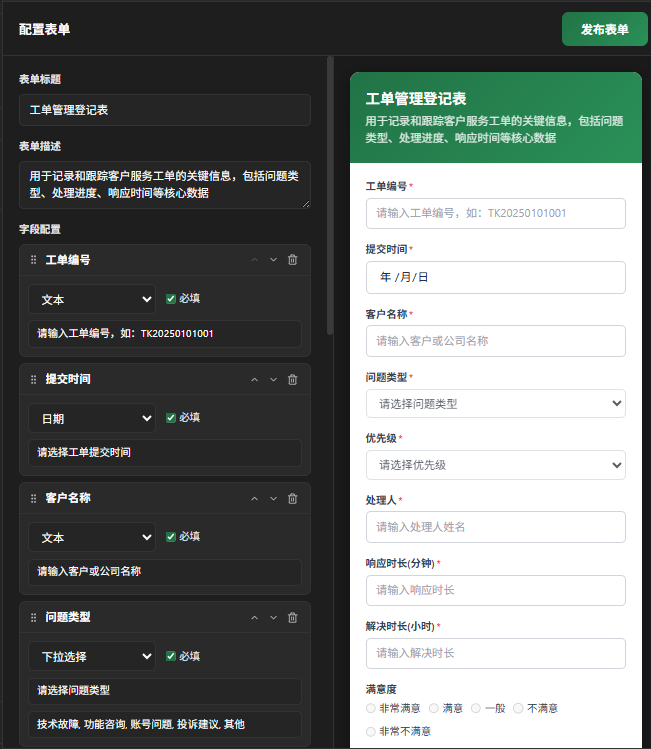This screenshot has height=749, width=651.
Task: Delete the 问题类型 field with trash icon
Action: point(293,617)
